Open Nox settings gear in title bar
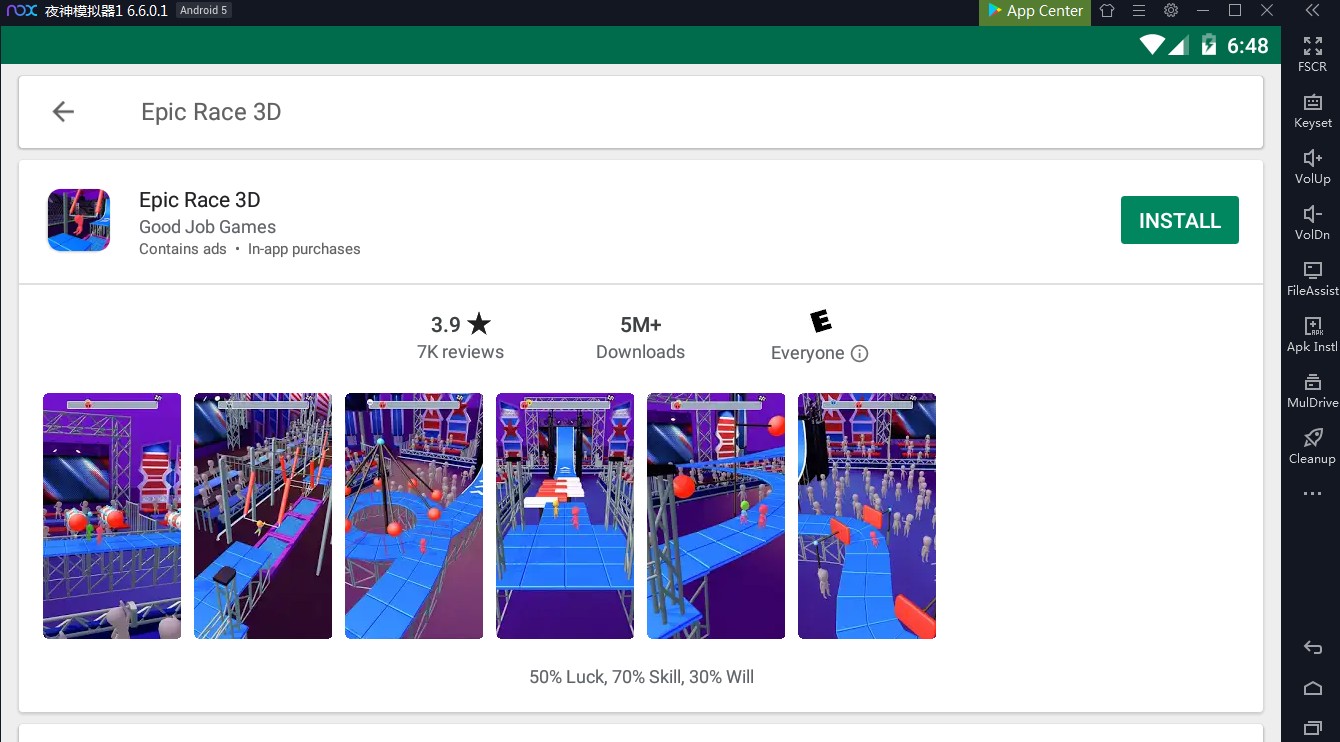 (1171, 11)
